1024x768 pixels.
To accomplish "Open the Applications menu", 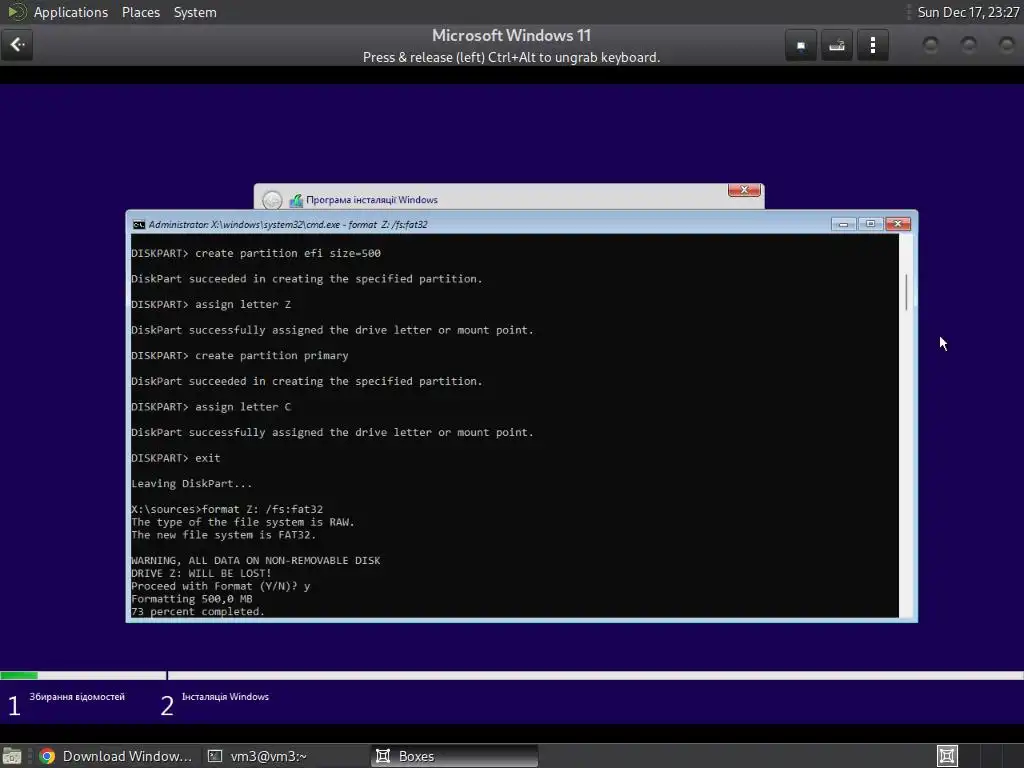I will point(71,12).
